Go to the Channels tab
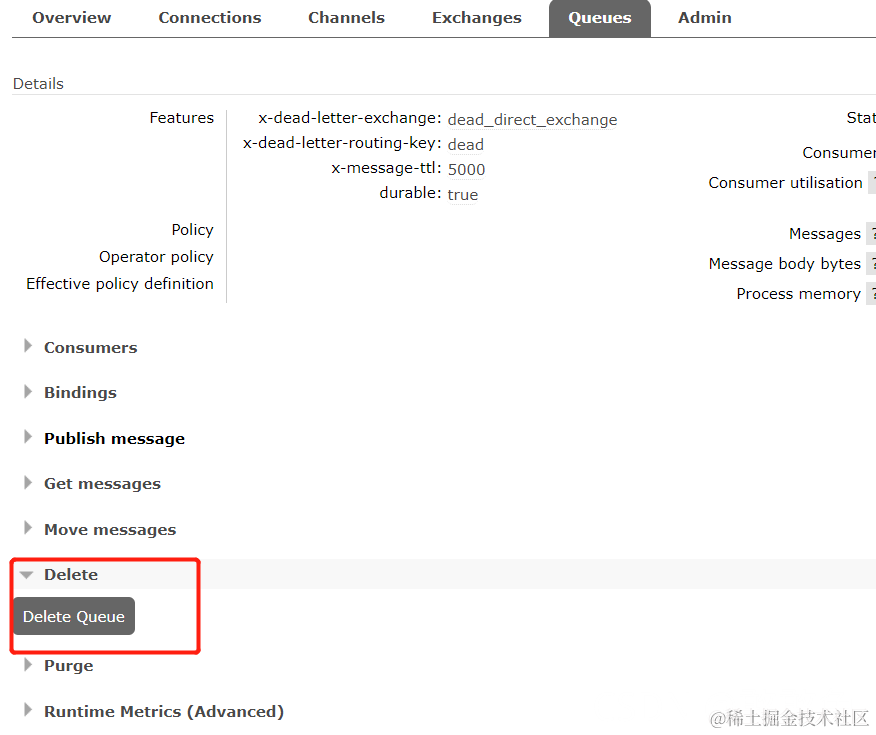 tap(346, 18)
